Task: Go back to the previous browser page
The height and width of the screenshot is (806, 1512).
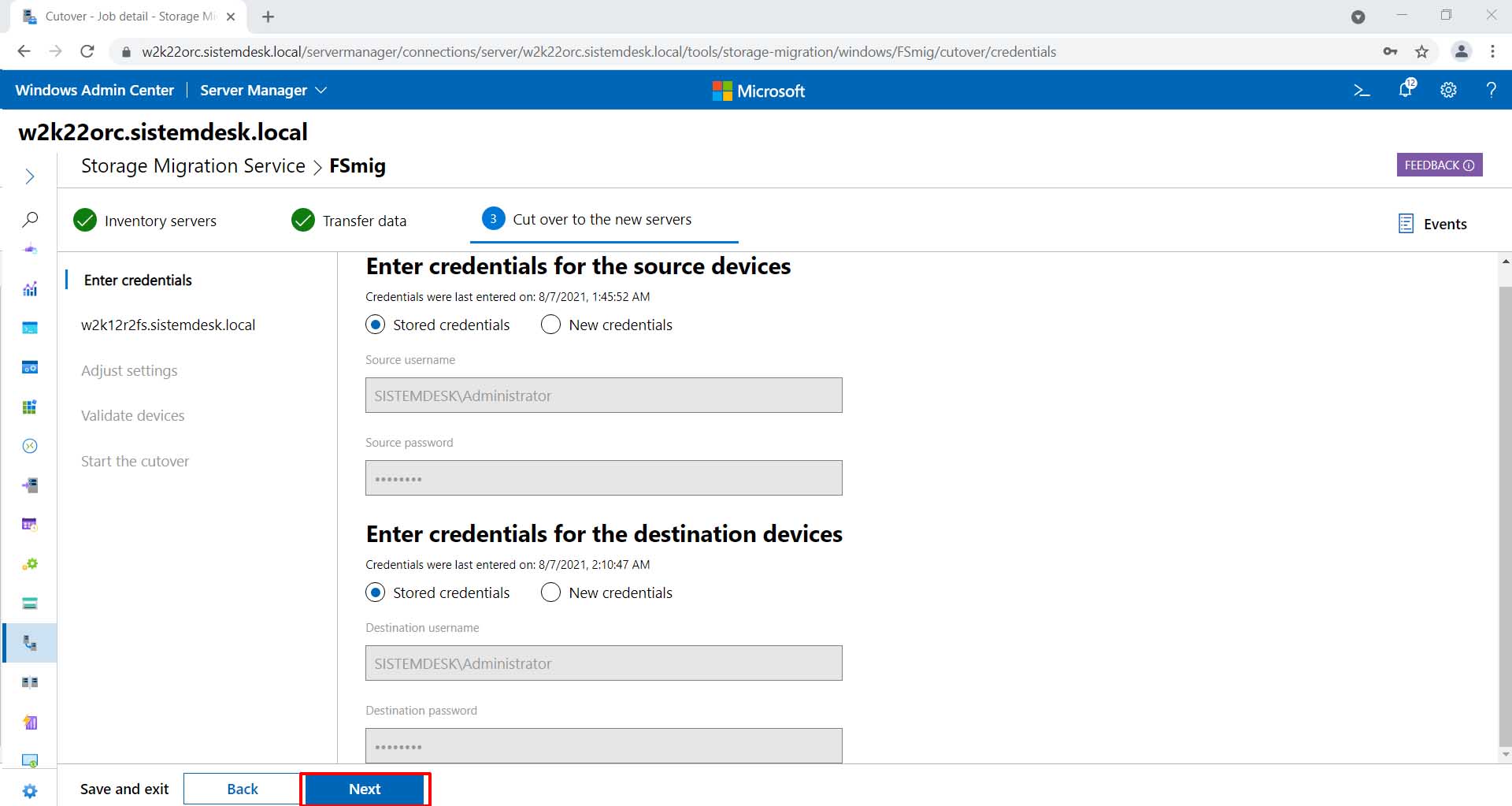Action: [24, 51]
